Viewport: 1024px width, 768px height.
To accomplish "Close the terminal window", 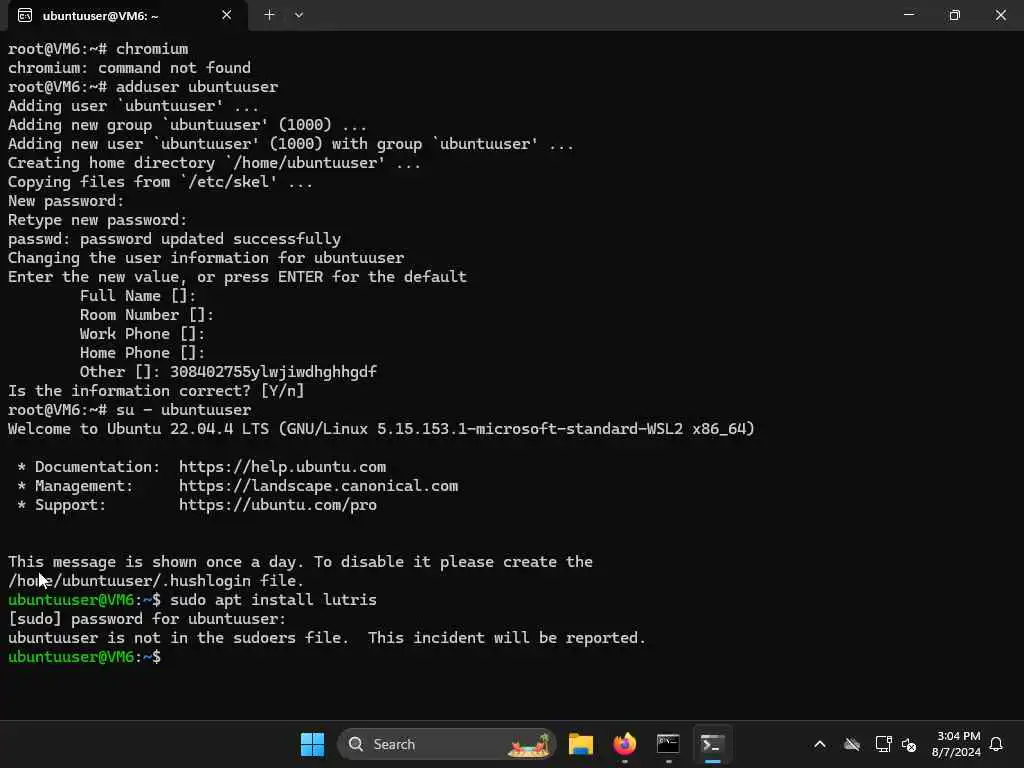I will (x=1000, y=14).
